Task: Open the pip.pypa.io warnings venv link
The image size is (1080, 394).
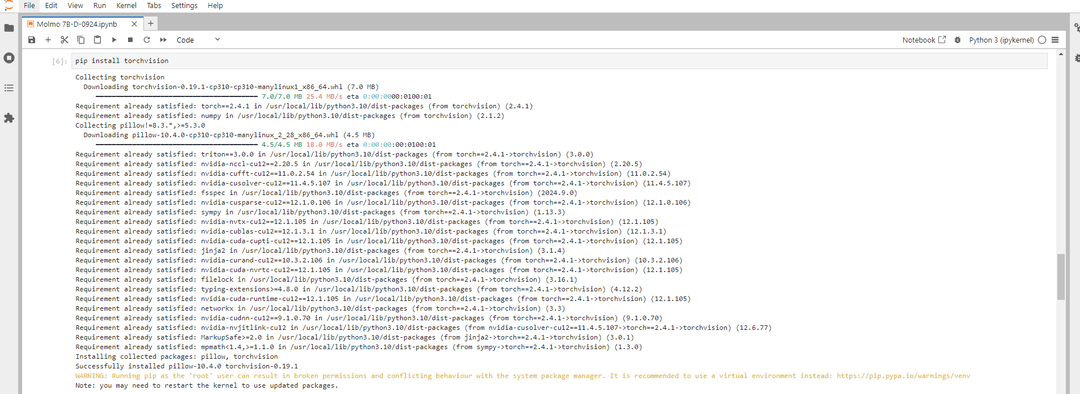Action: pyautogui.click(x=904, y=376)
